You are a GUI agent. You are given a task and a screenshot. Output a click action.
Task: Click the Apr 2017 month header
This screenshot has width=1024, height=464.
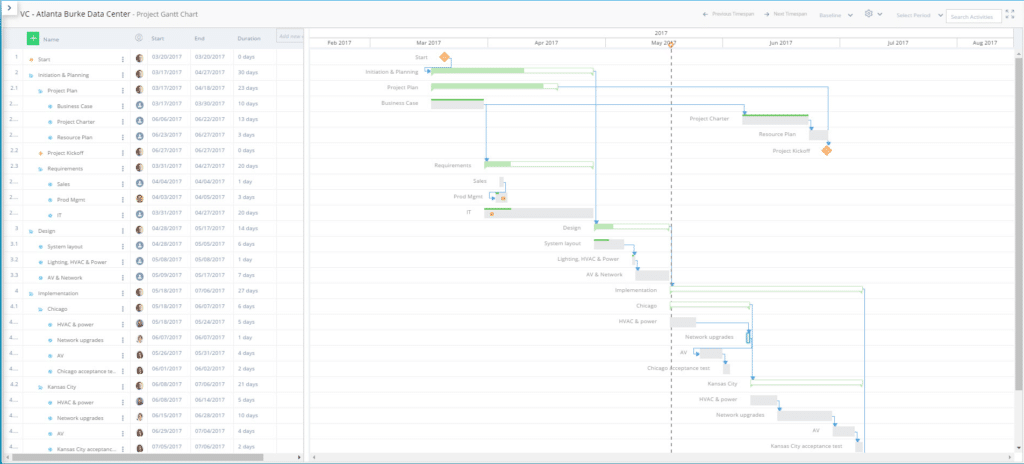[547, 43]
